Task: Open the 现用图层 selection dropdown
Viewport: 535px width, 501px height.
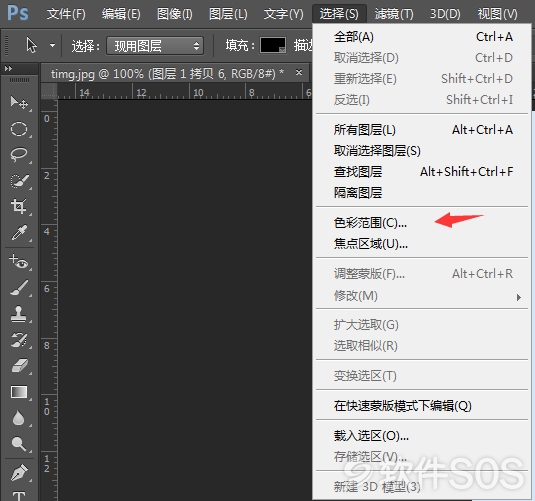Action: [x=155, y=46]
